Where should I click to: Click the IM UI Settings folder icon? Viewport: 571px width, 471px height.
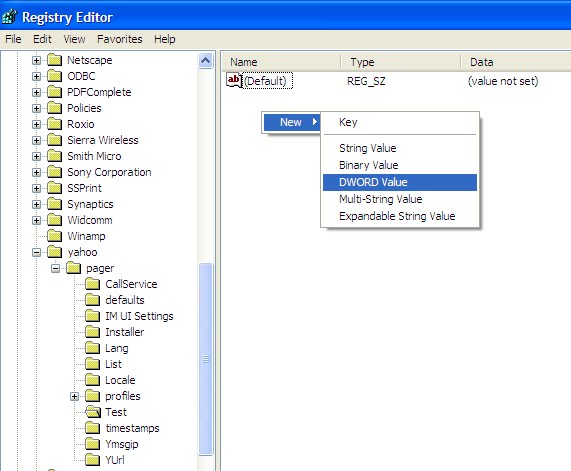(x=92, y=316)
